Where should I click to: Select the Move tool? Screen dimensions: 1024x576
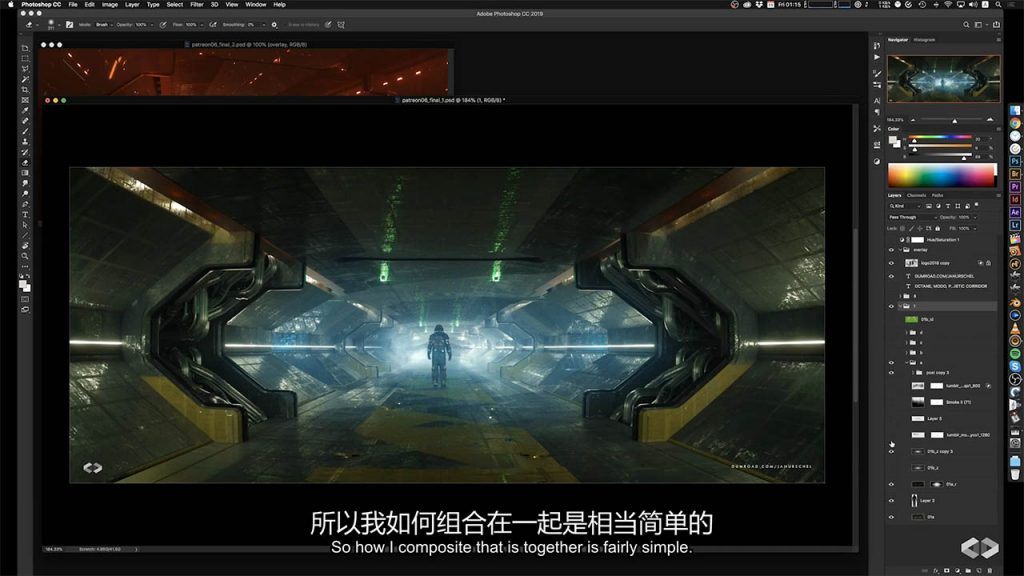pyautogui.click(x=25, y=48)
